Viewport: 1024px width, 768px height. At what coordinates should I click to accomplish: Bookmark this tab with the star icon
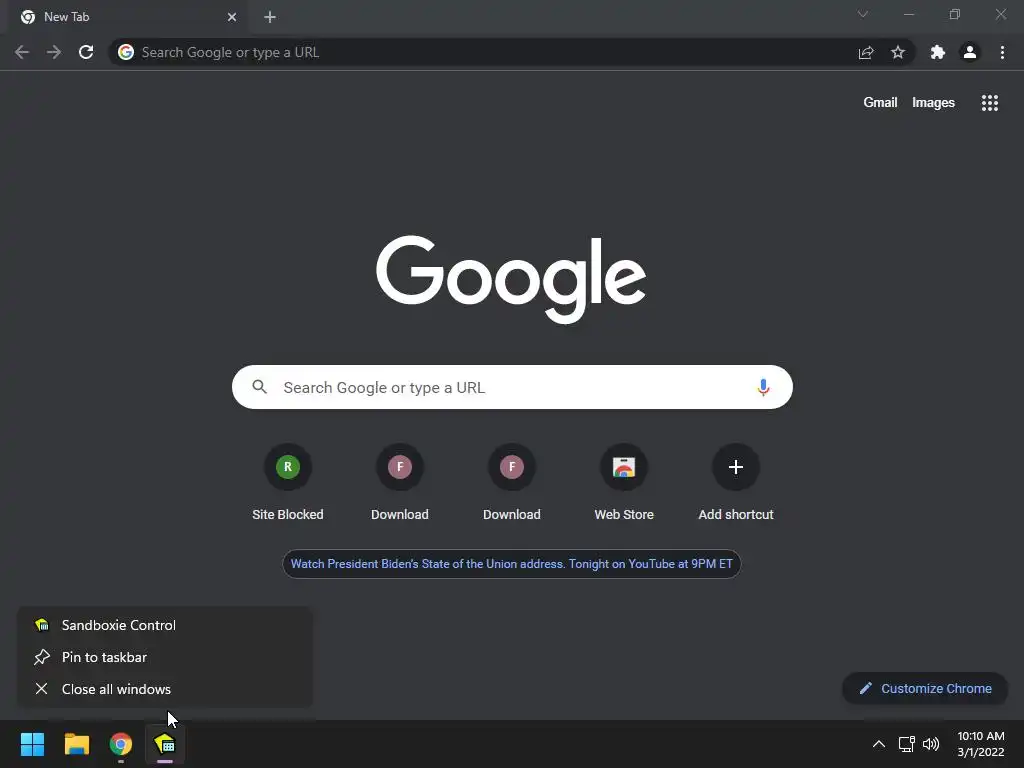[x=898, y=52]
